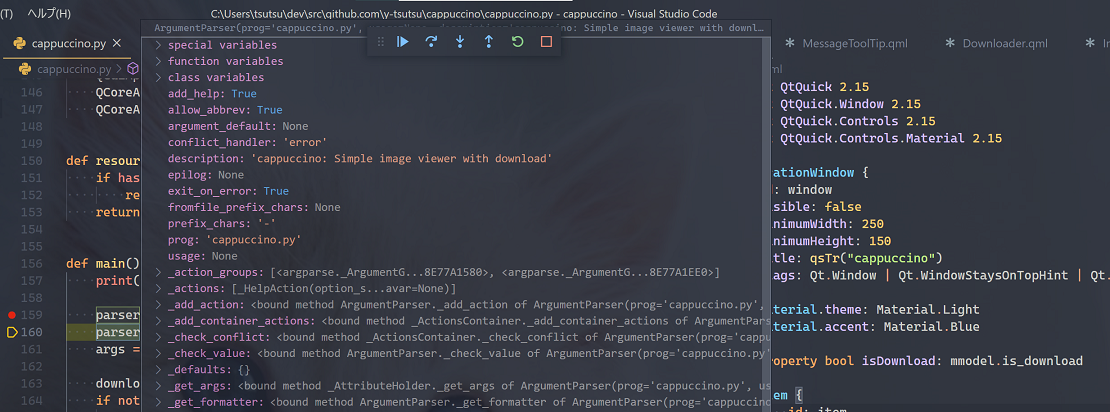The width and height of the screenshot is (1110, 412).
Task: Click the isDownload property line
Action: coord(927,361)
